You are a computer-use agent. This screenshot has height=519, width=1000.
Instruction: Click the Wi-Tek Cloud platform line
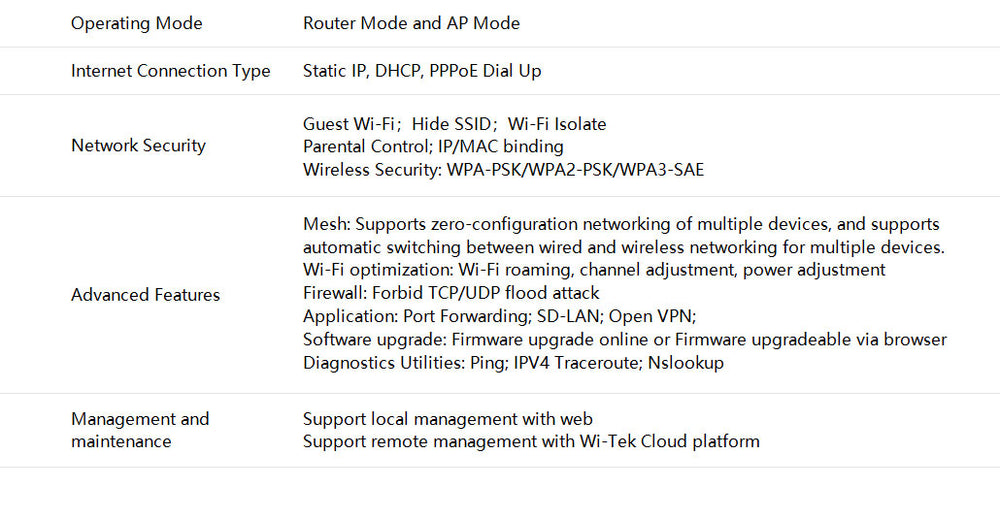[531, 441]
